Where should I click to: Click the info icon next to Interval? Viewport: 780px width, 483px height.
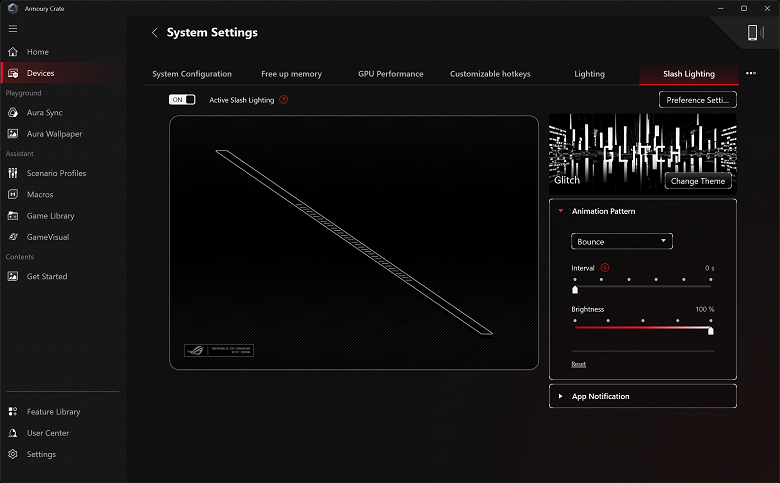click(605, 268)
